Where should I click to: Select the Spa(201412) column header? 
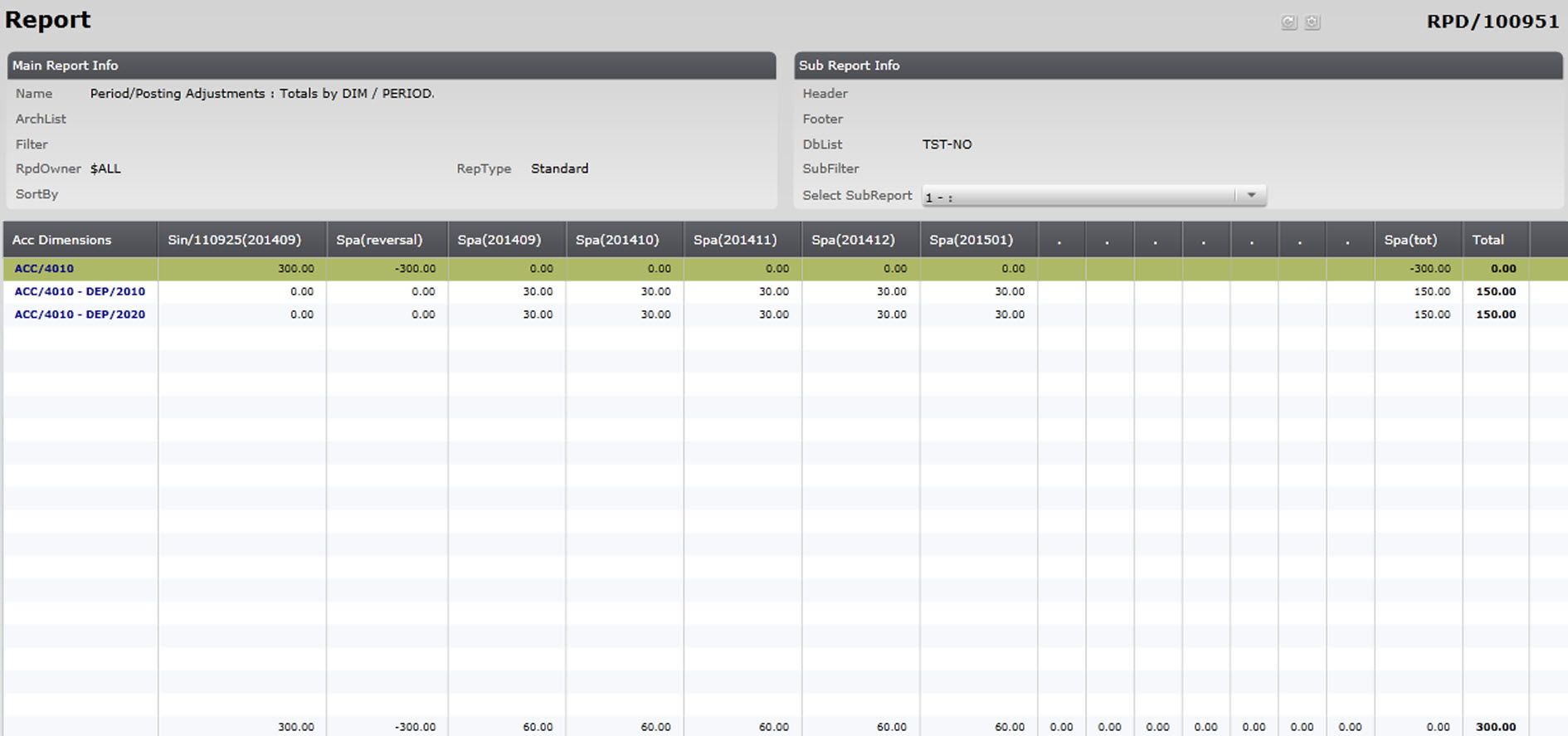[x=860, y=240]
